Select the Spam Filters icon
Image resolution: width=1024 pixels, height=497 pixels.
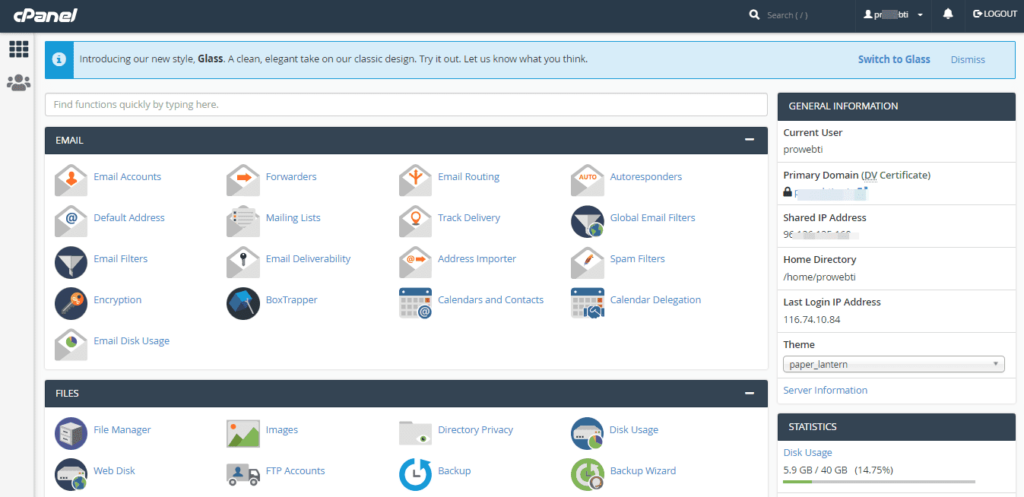tap(587, 263)
